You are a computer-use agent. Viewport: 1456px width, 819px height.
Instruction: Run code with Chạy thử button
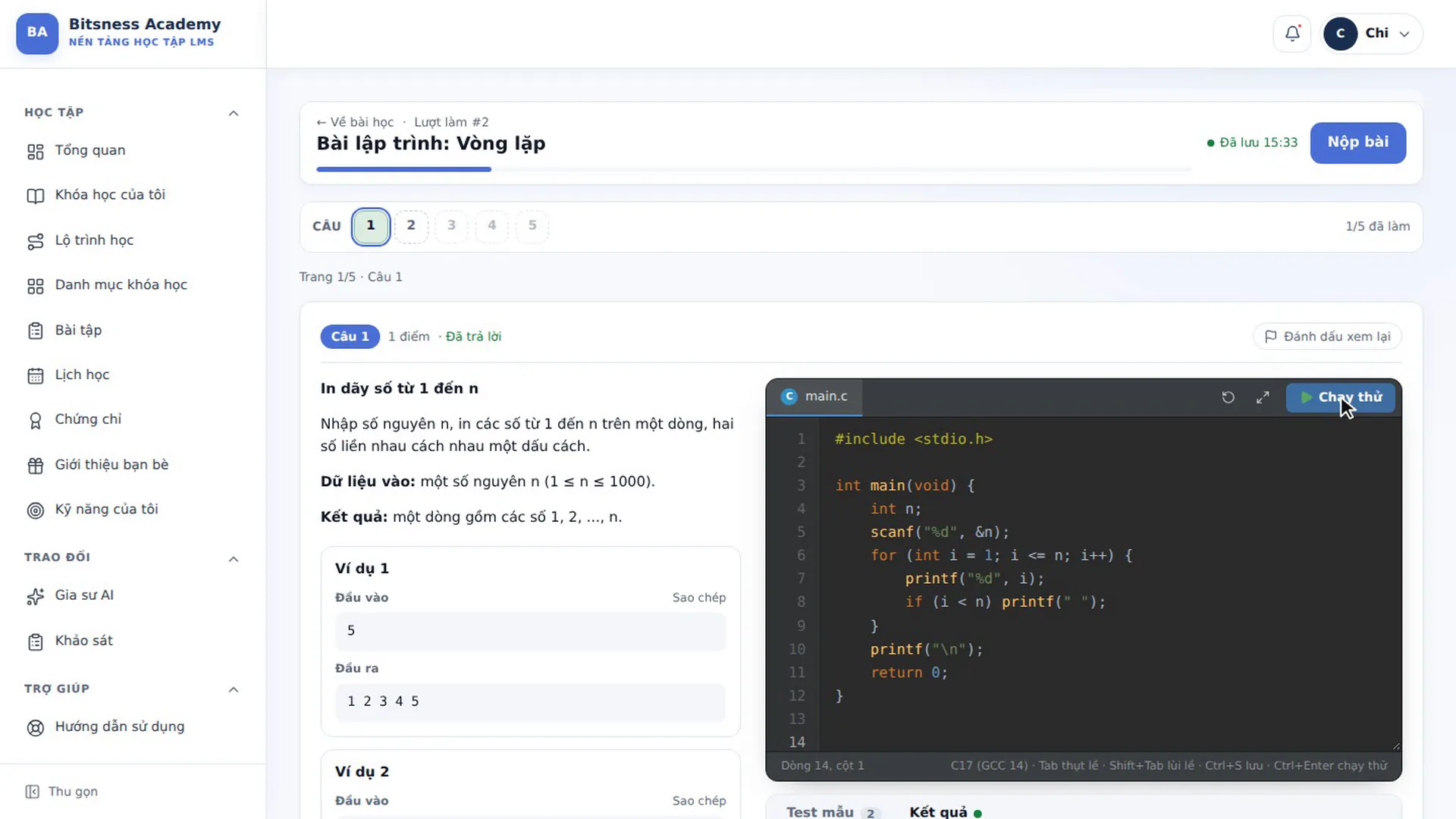pos(1341,397)
